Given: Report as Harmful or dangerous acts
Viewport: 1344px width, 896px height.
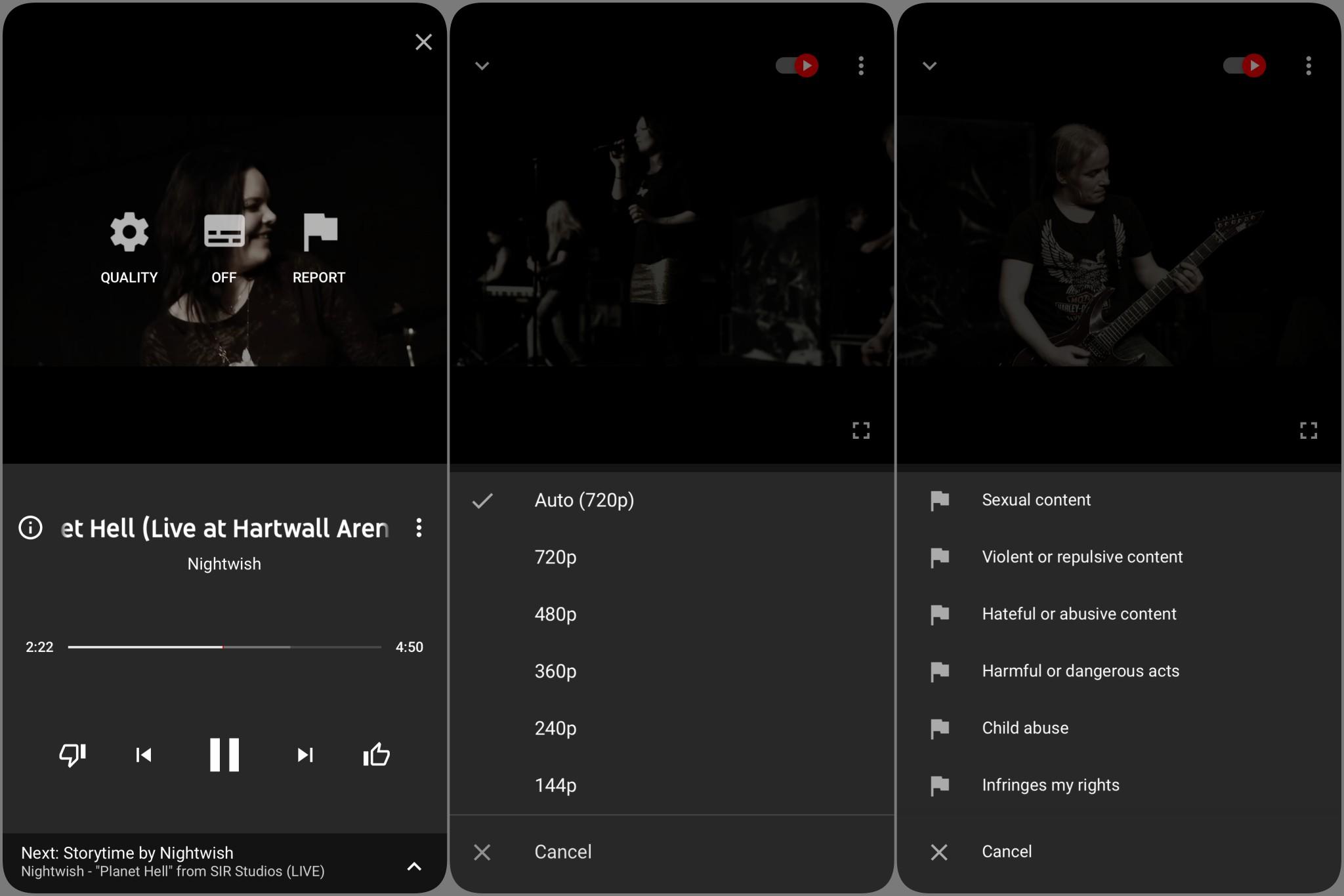Looking at the screenshot, I should coord(1120,672).
